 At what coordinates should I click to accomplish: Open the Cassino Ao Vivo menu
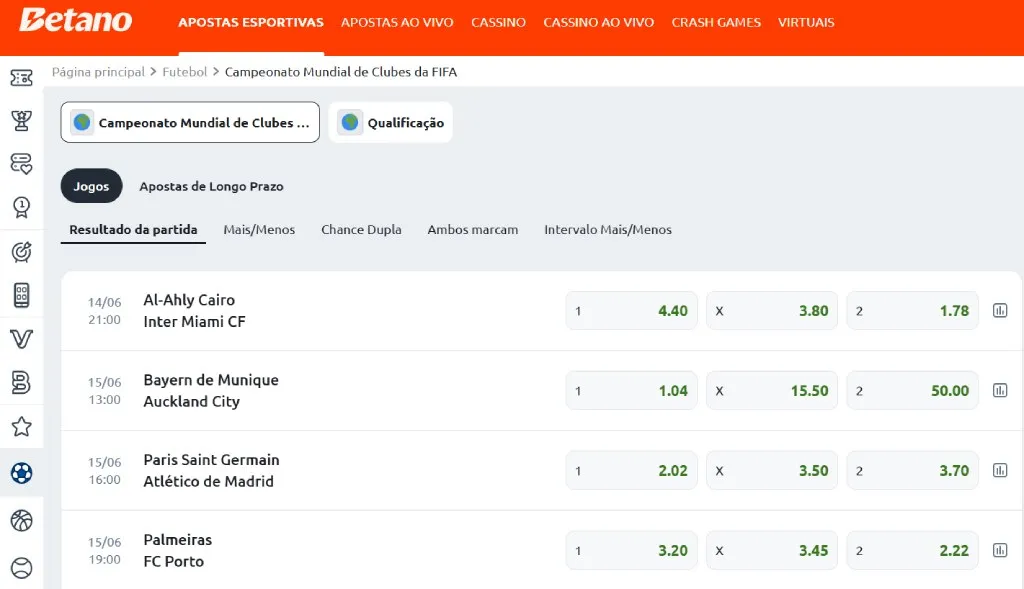pos(598,22)
